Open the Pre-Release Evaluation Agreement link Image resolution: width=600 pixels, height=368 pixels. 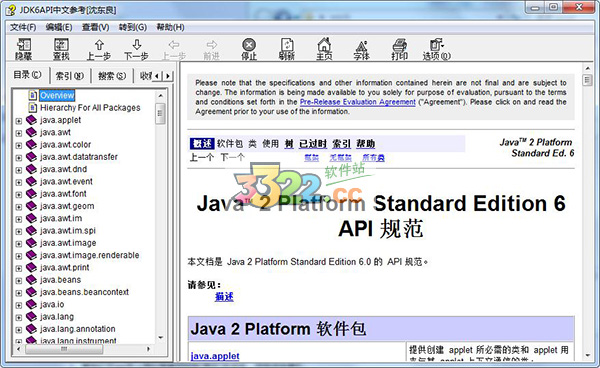[x=357, y=102]
